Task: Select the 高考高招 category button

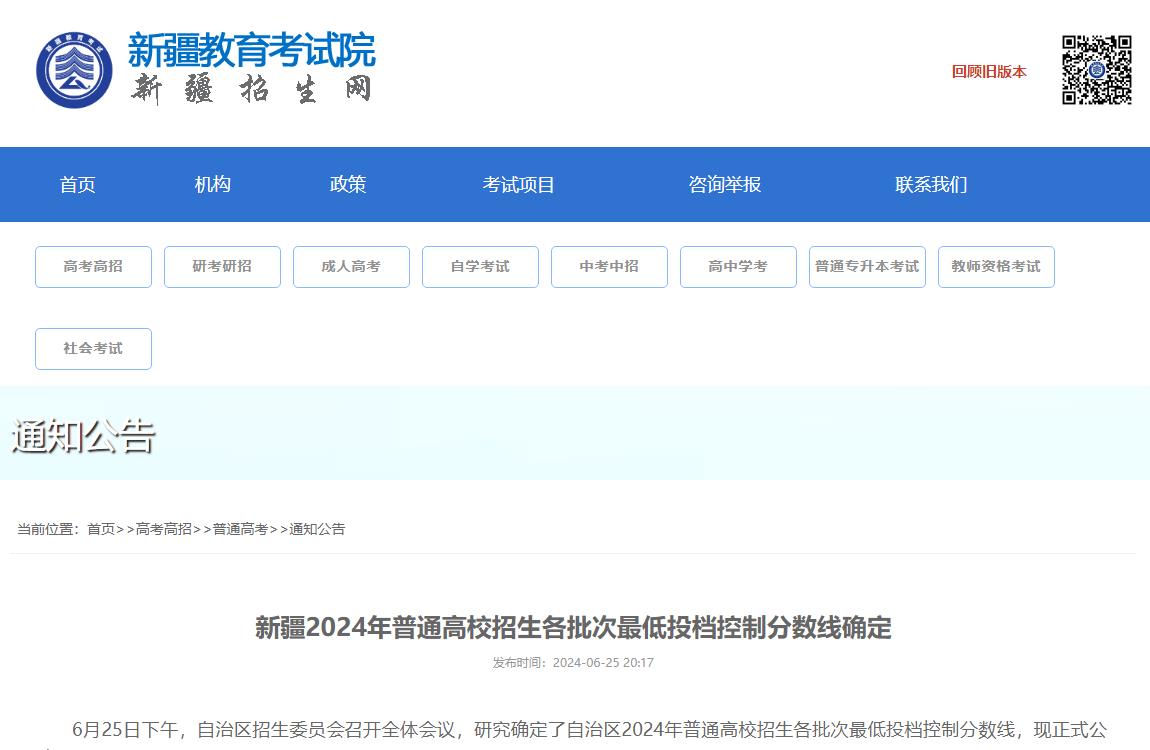Action: pyautogui.click(x=93, y=266)
